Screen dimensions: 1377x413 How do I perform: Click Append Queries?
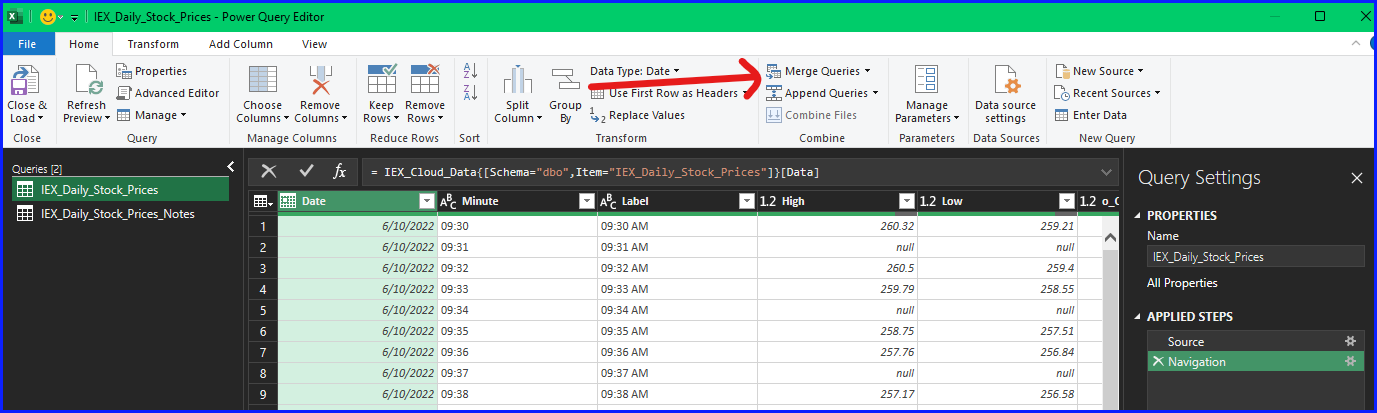point(822,93)
